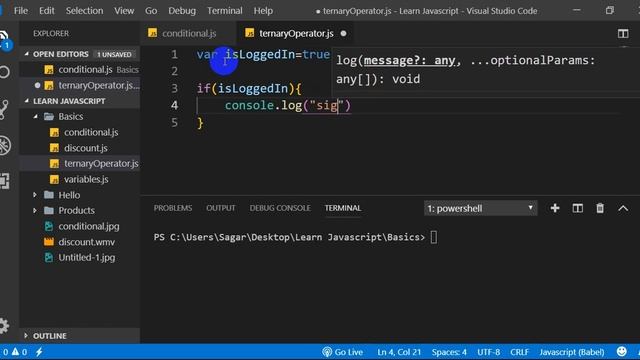Create a new terminal with plus icon

(555, 208)
